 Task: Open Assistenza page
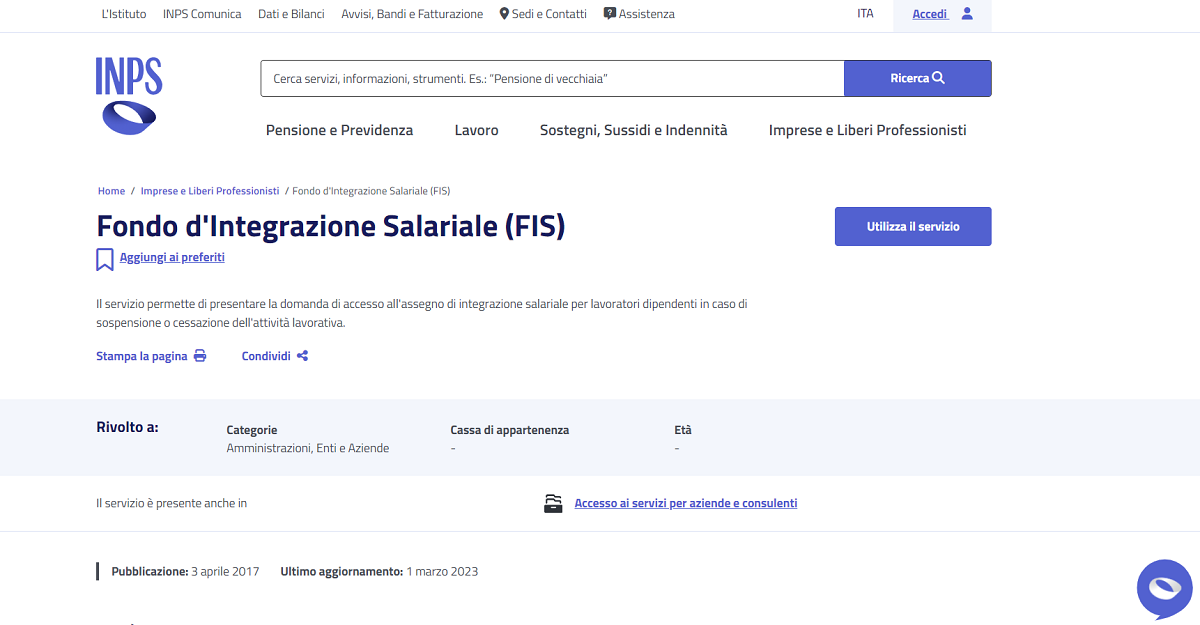pos(647,14)
